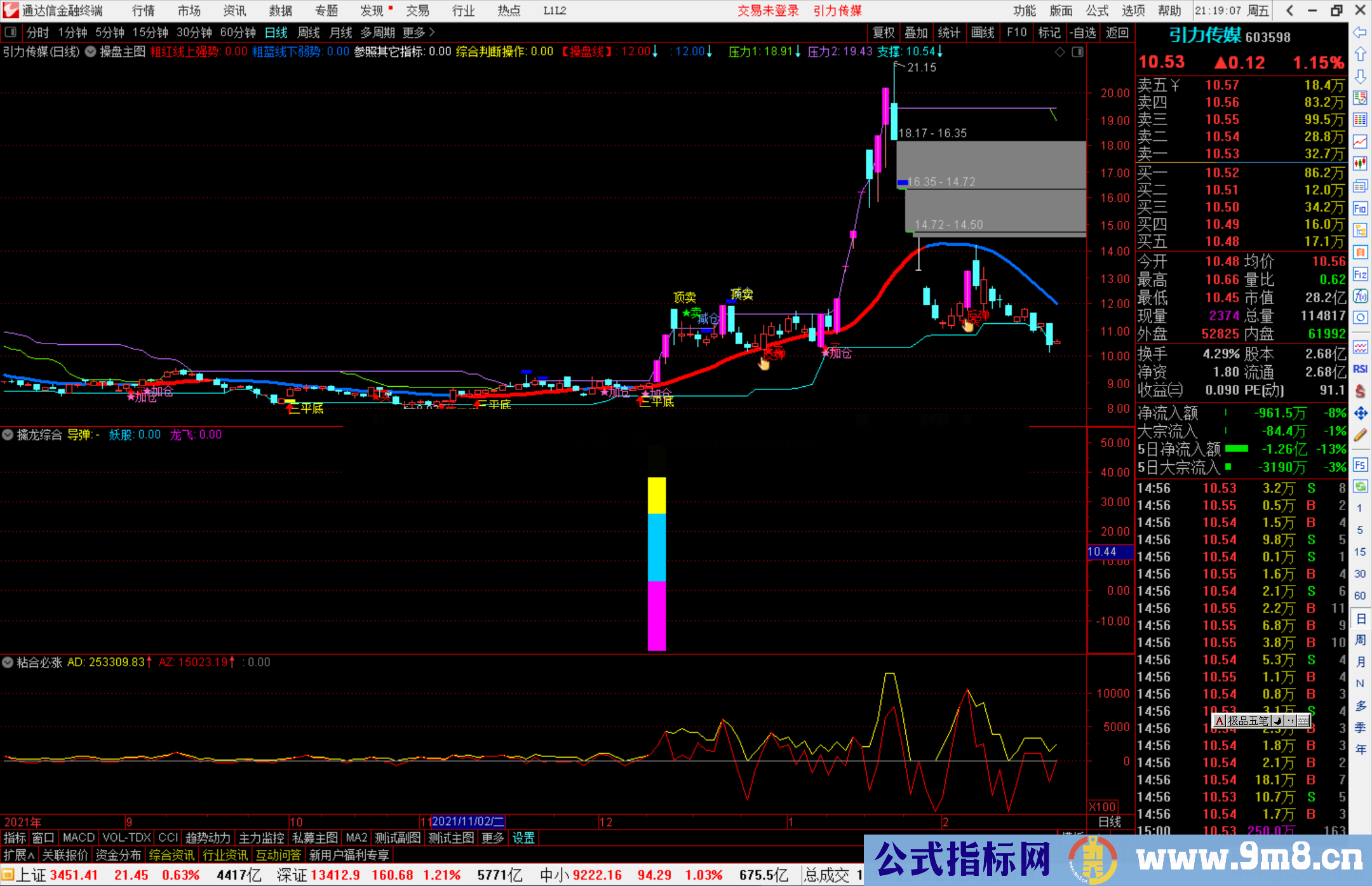
Task: Select the pencil drawing tool icon
Action: click(x=1360, y=436)
